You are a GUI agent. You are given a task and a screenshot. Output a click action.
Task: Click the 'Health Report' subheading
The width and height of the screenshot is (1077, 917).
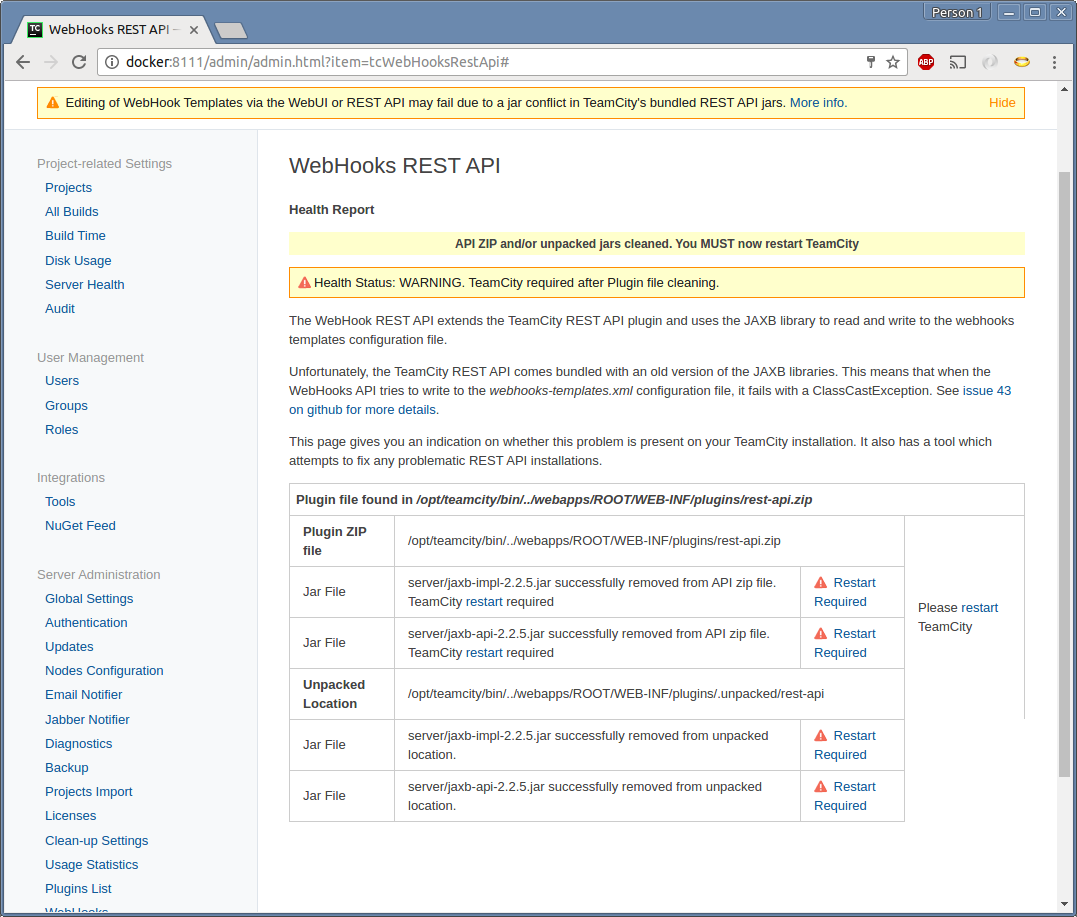[x=331, y=210]
